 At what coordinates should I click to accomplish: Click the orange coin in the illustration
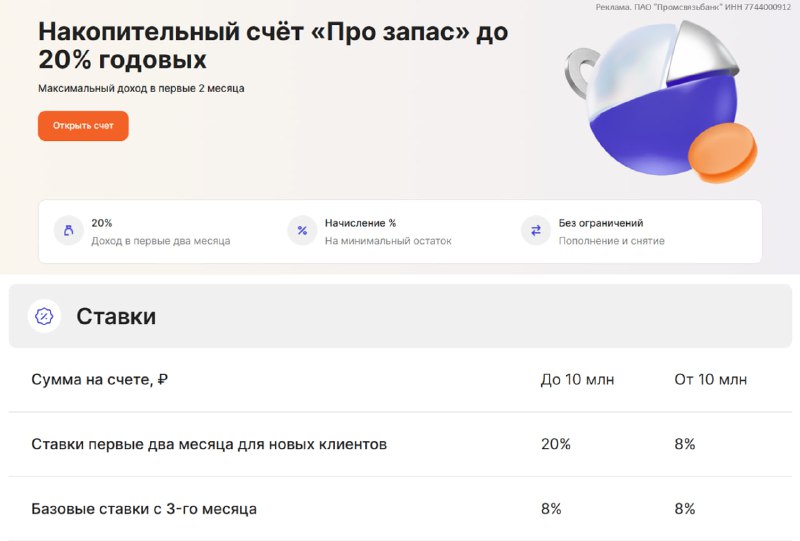pyautogui.click(x=722, y=153)
